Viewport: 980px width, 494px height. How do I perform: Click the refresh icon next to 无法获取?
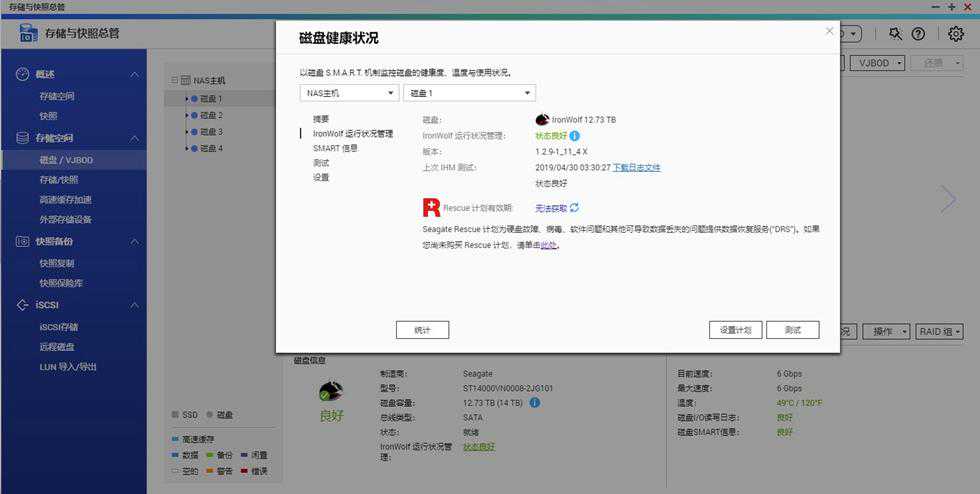575,208
